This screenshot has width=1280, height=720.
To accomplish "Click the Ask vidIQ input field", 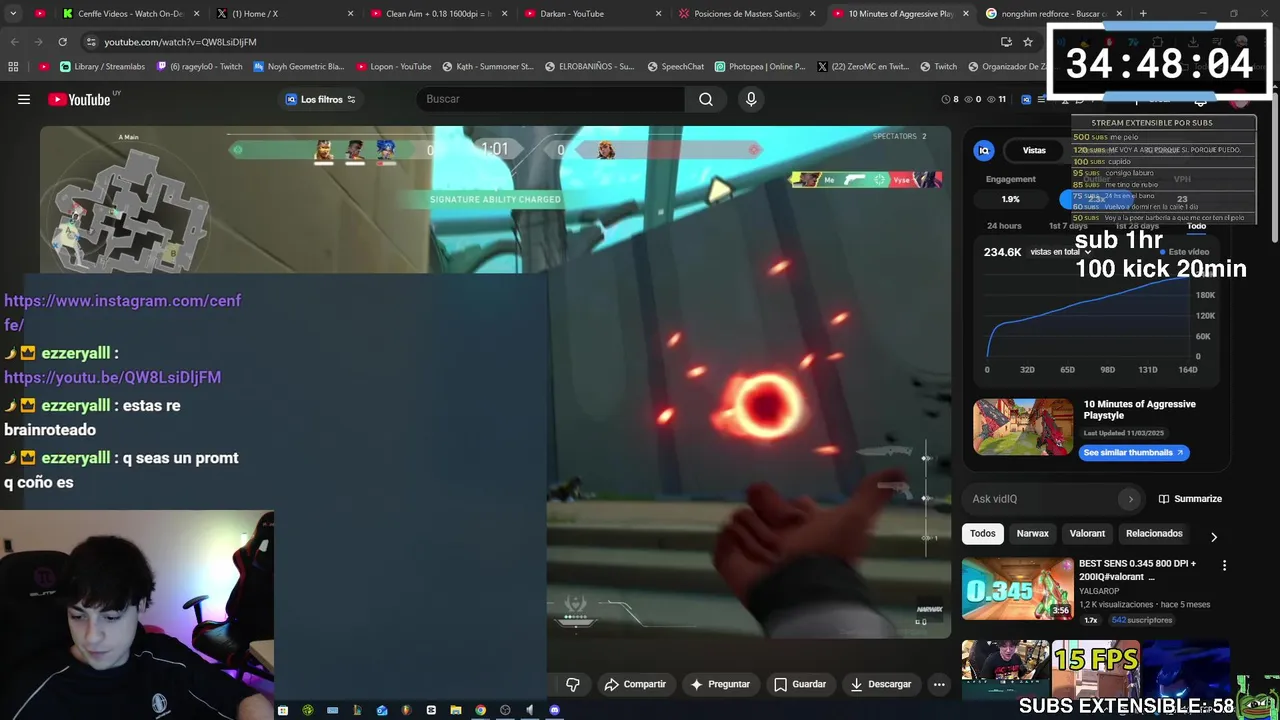I will (1042, 499).
